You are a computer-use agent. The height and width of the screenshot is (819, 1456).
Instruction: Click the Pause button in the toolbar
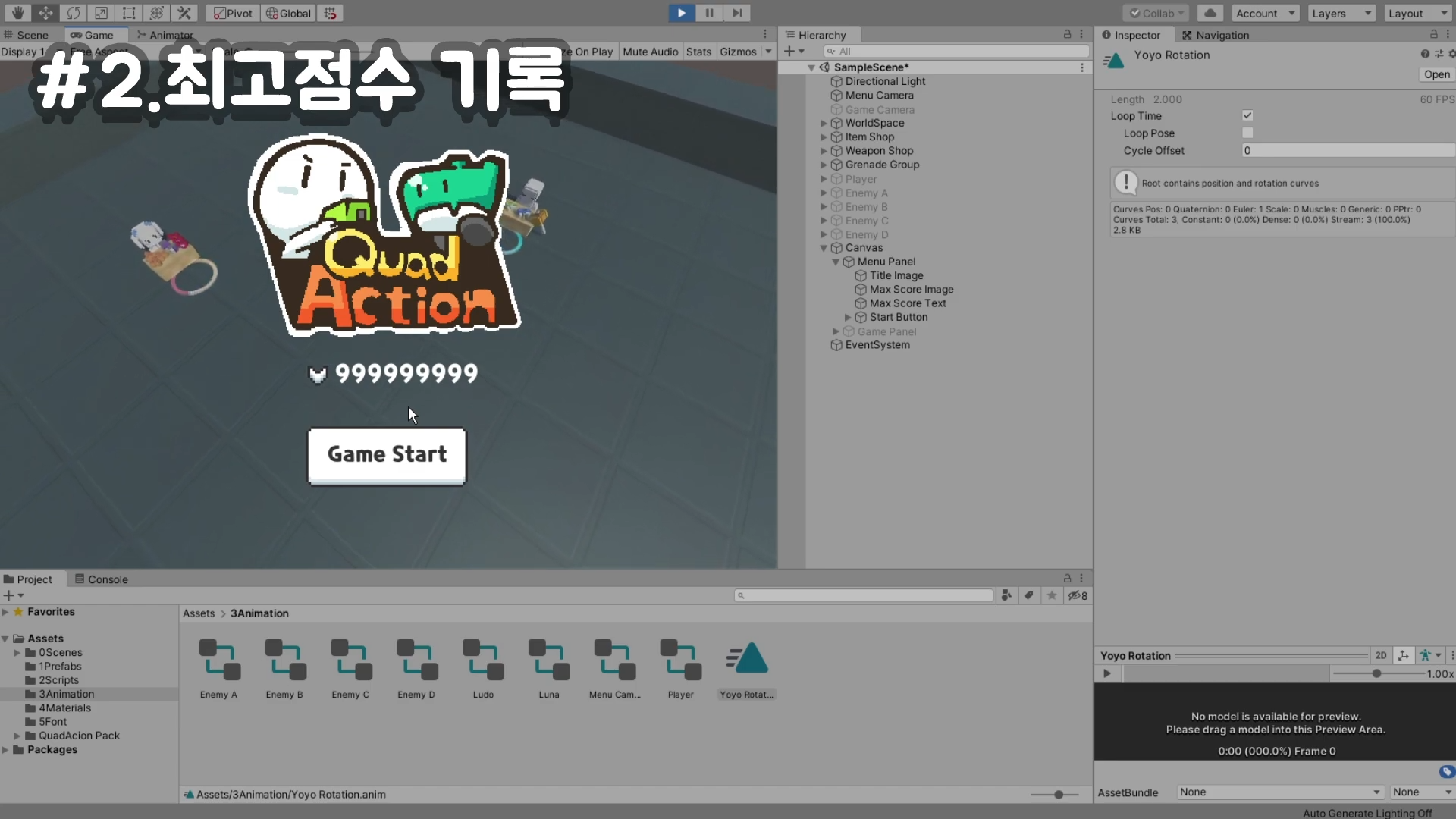(709, 13)
